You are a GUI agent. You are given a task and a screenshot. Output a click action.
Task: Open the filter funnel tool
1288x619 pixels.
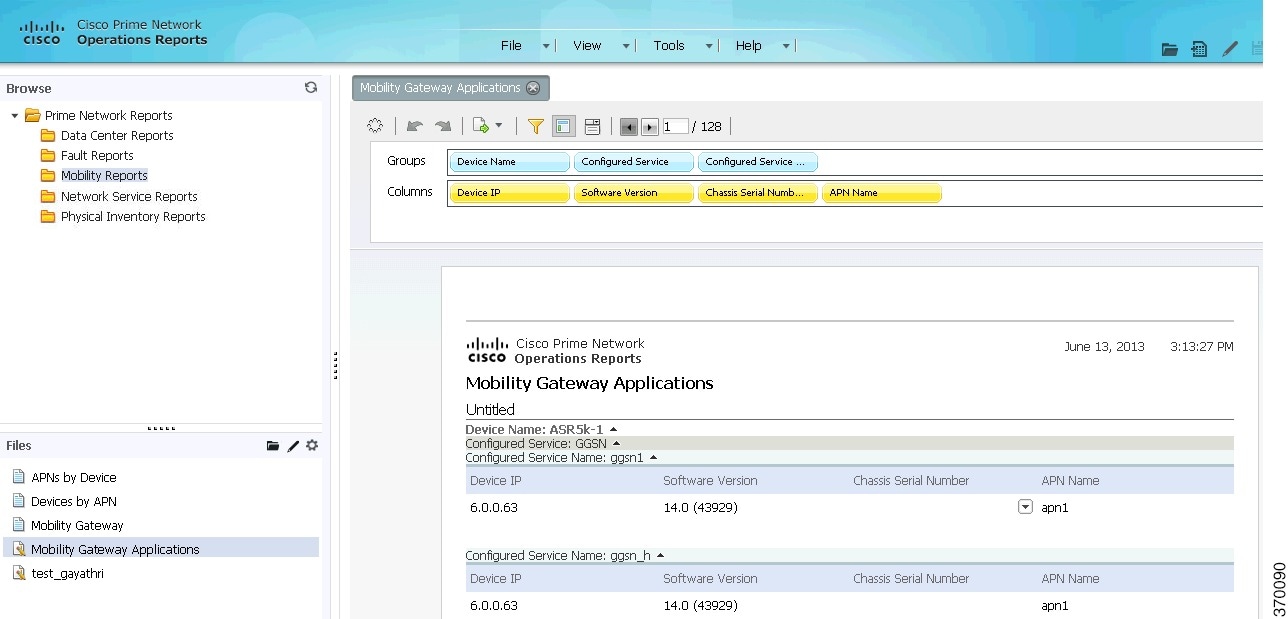(x=536, y=126)
